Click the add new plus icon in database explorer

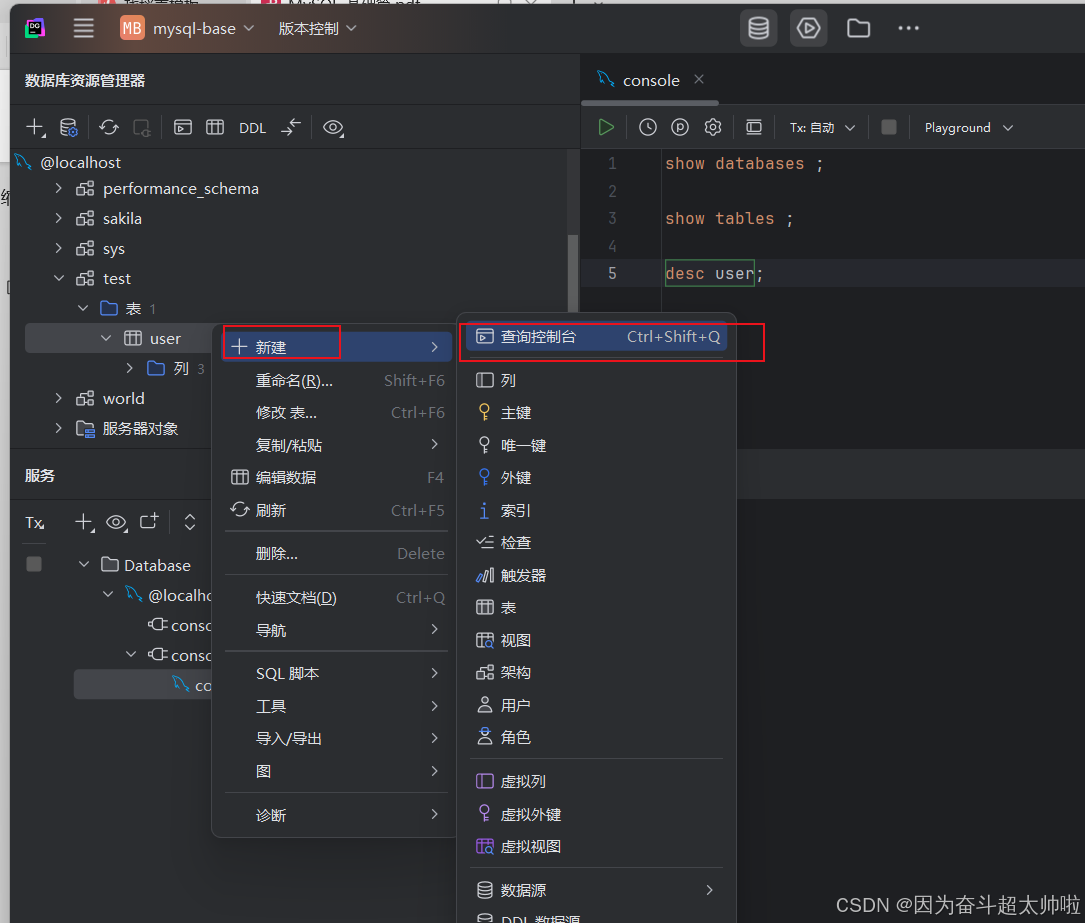[35, 127]
